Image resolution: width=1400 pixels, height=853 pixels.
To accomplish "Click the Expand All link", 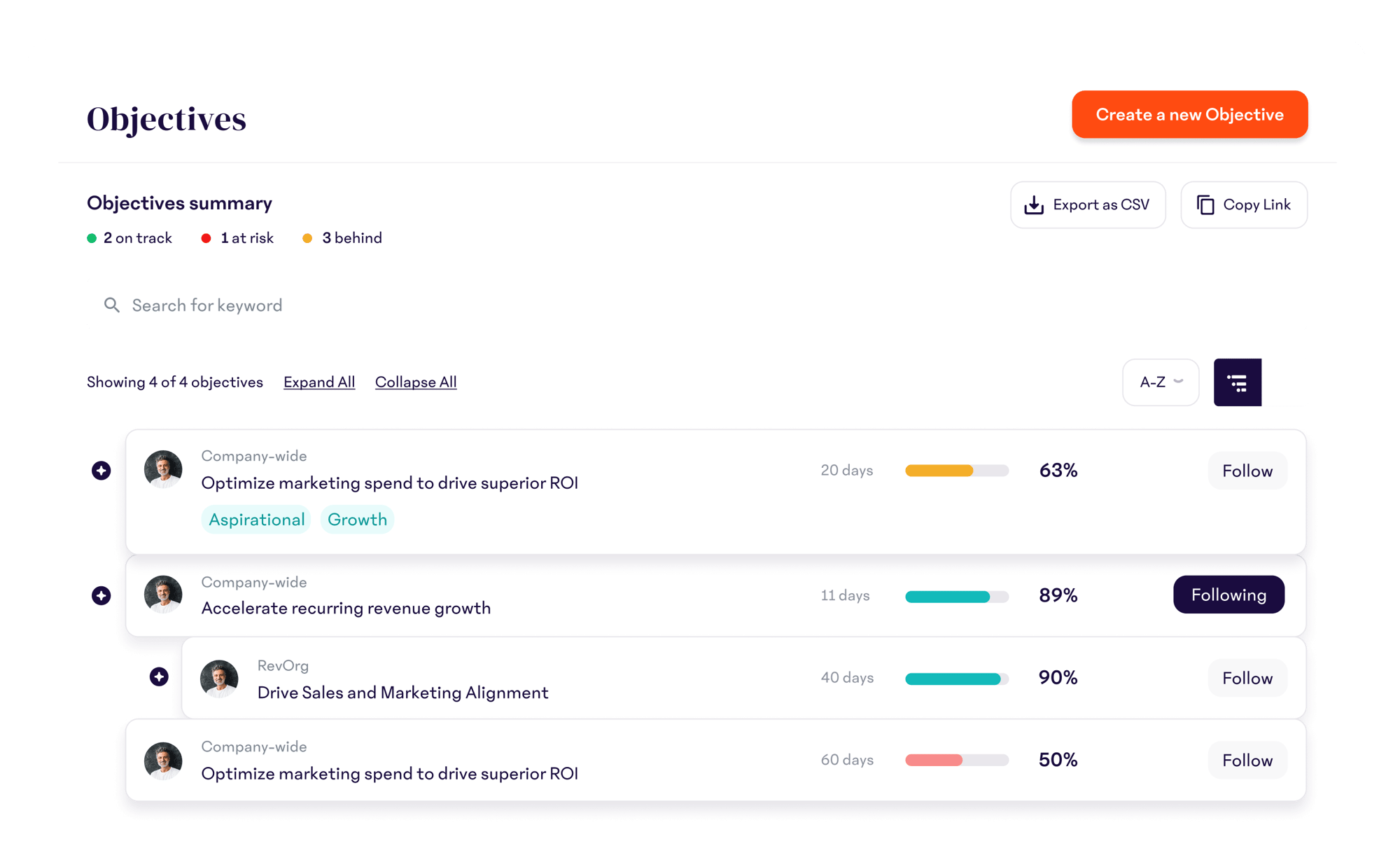I will pyautogui.click(x=319, y=382).
